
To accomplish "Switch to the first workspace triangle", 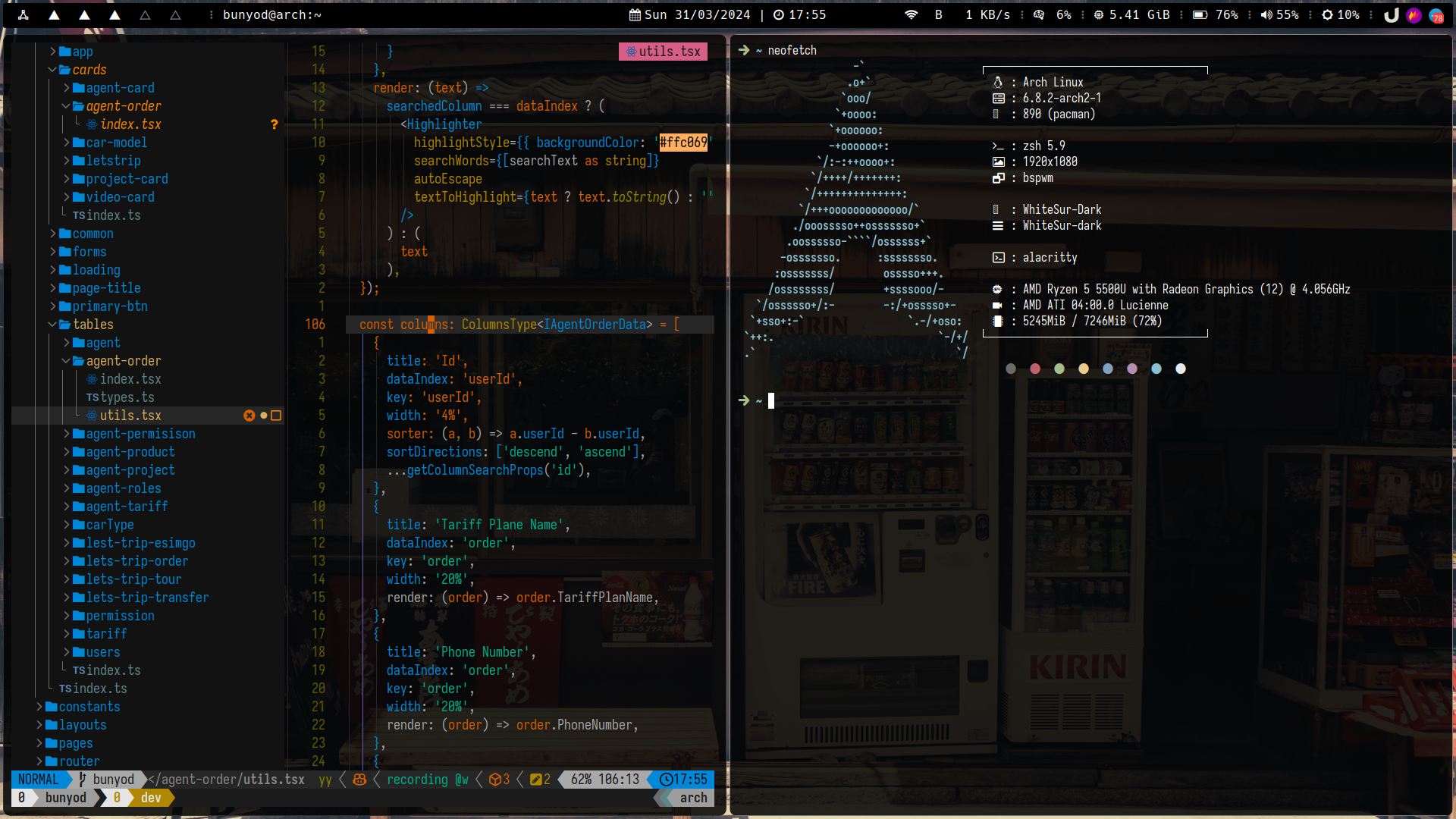I will pos(54,14).
